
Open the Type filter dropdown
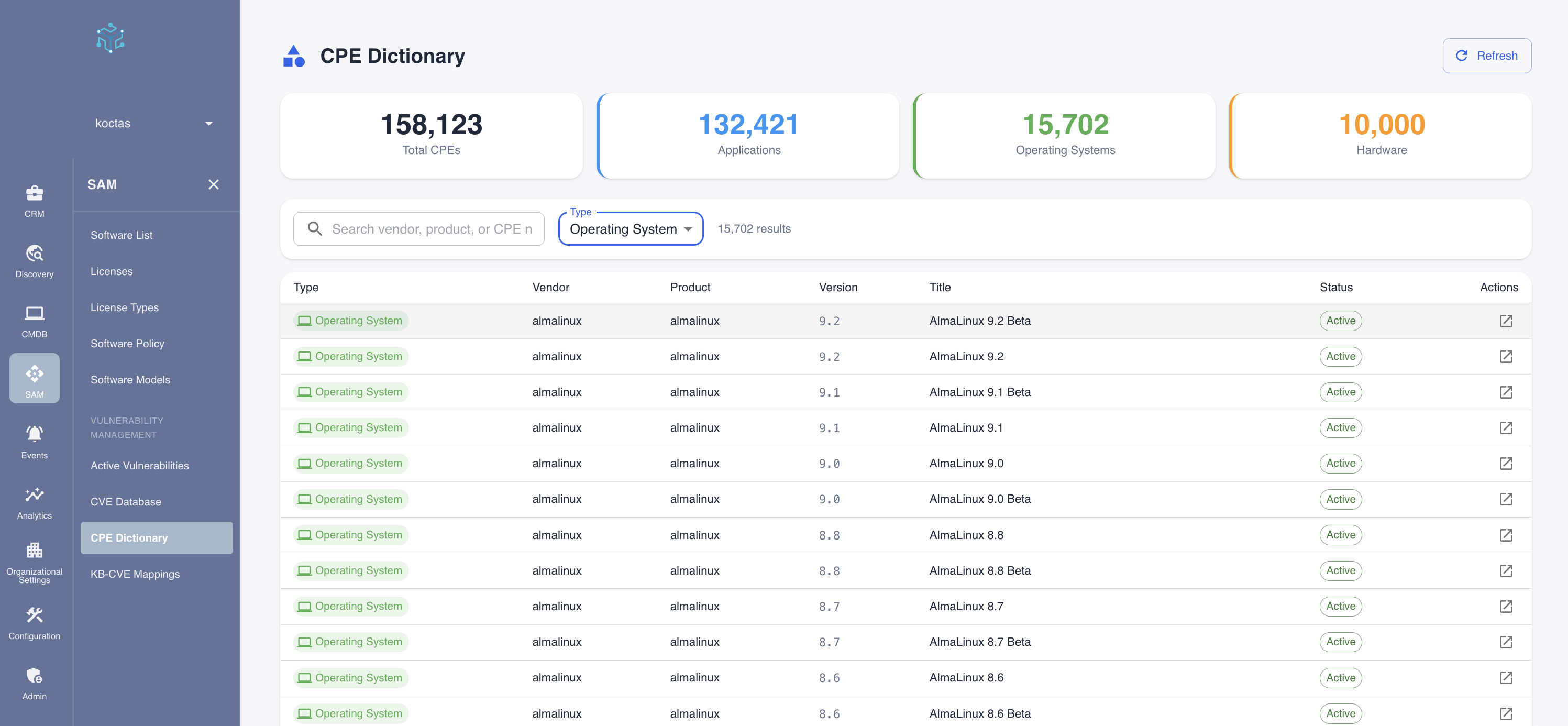tap(631, 229)
